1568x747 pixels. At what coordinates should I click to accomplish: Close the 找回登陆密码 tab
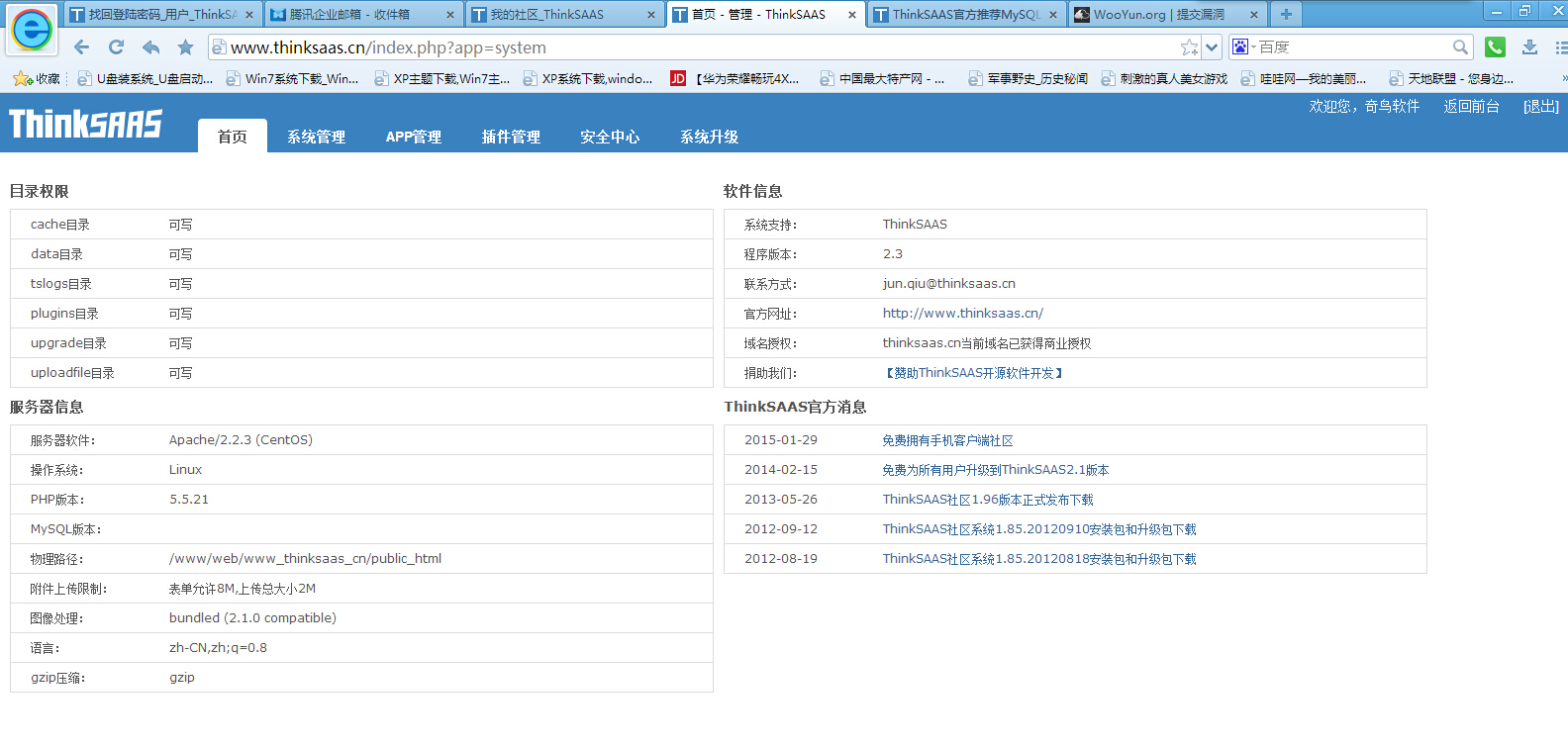coord(249,15)
